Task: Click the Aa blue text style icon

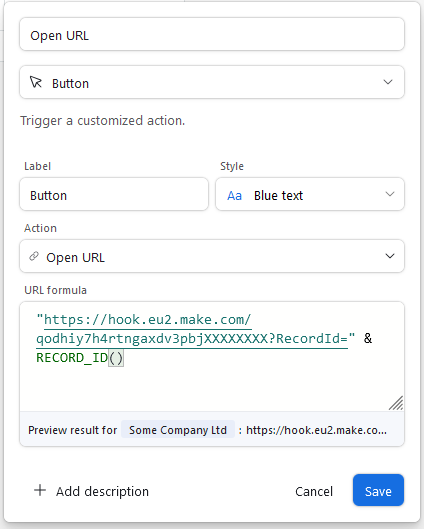Action: pos(234,196)
